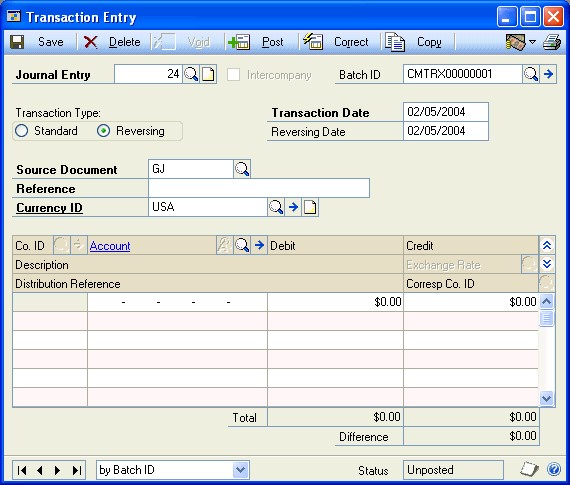
Task: Click first row Credit amount cell
Action: pyautogui.click(x=471, y=302)
